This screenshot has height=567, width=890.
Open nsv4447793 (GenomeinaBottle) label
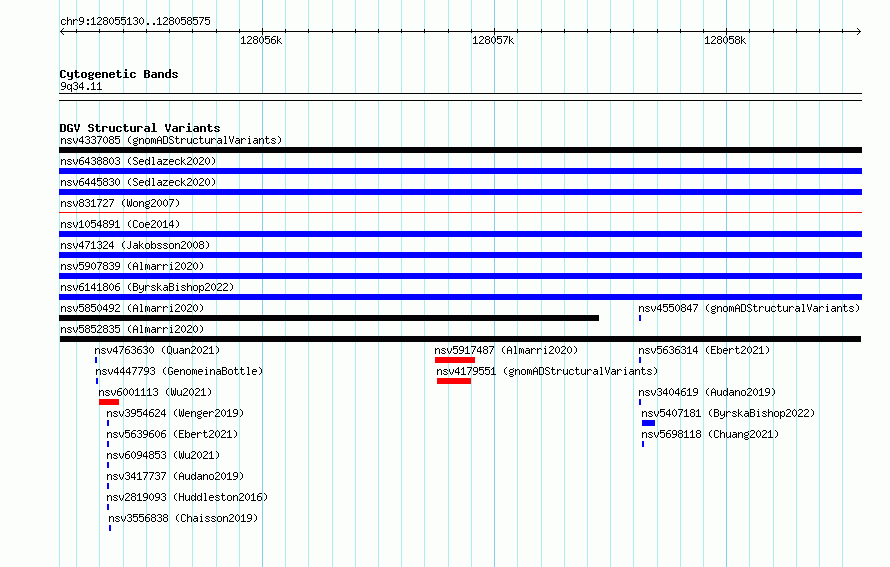(x=179, y=371)
